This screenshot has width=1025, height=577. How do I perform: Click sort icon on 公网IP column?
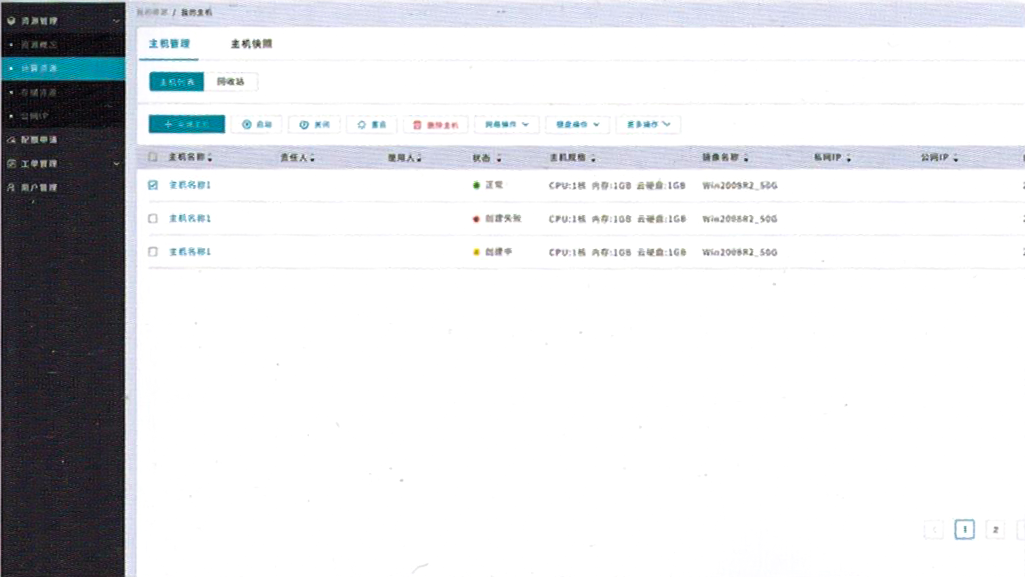click(x=956, y=159)
